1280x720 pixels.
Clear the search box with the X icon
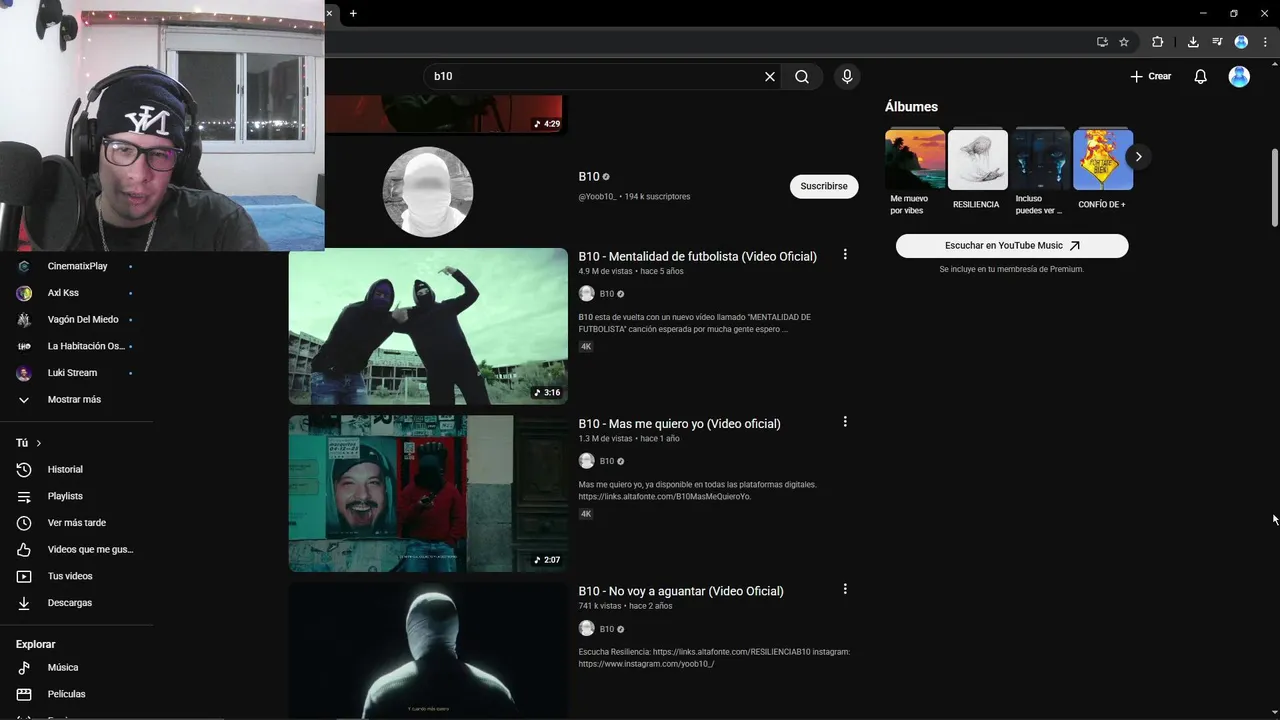click(x=770, y=76)
